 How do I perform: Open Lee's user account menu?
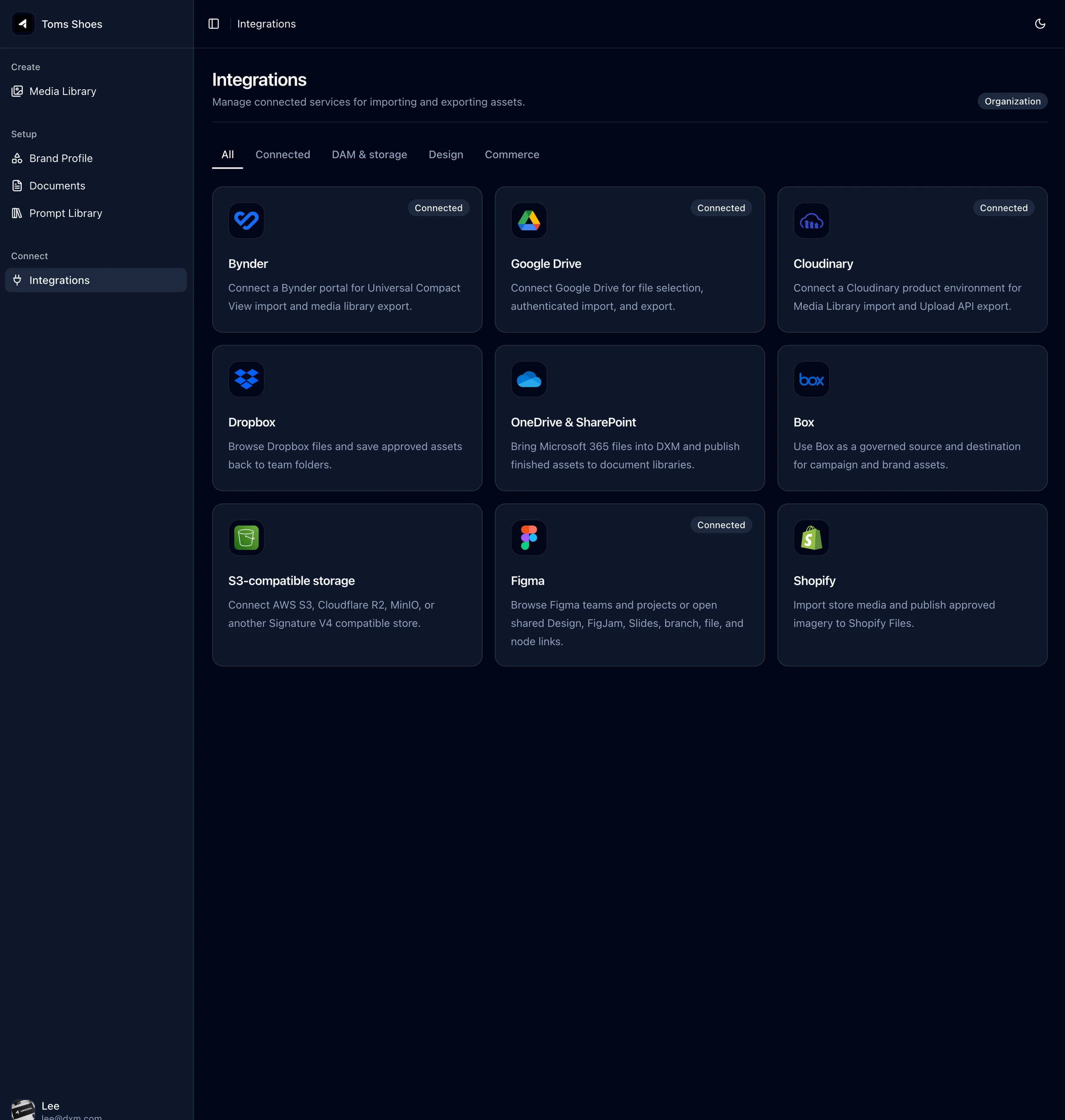(x=96, y=1108)
